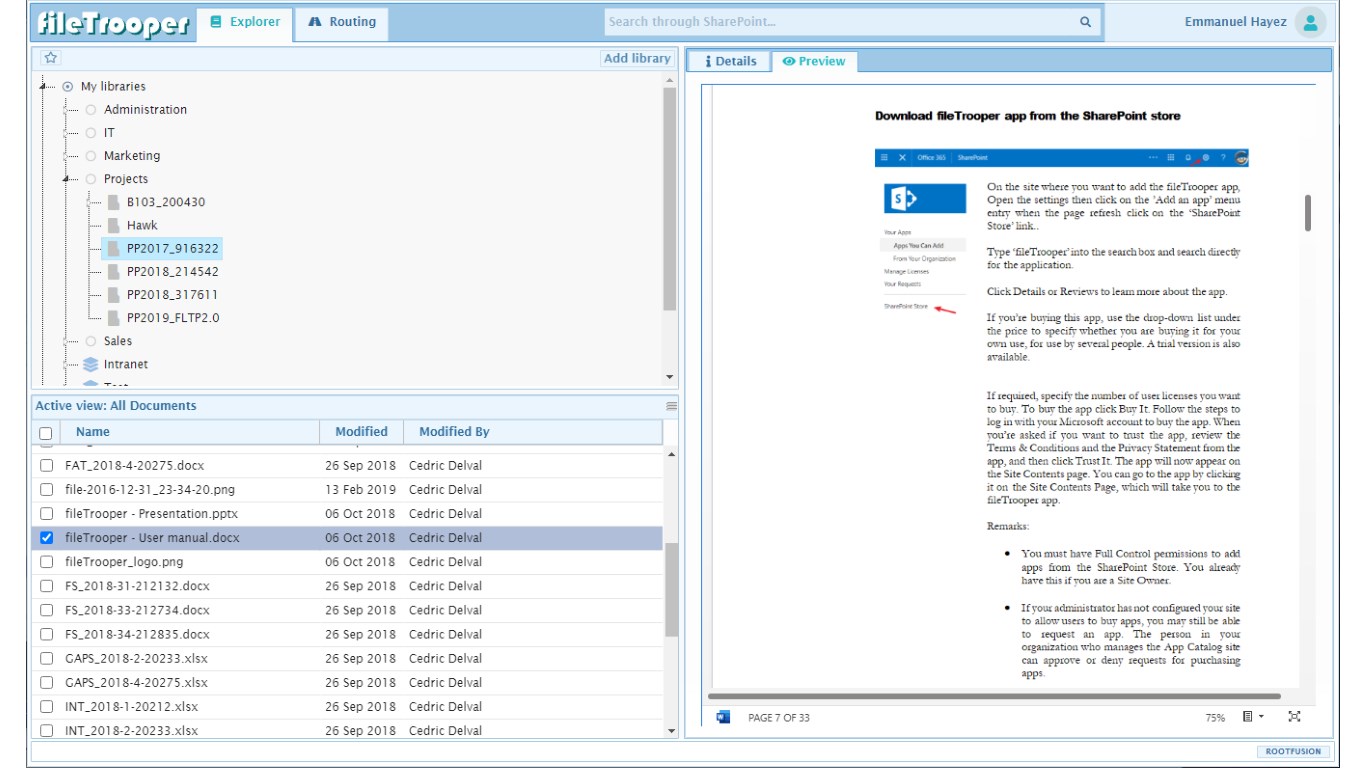The image size is (1366, 768).
Task: Expand the B103_200430 folder node
Action: [x=89, y=202]
